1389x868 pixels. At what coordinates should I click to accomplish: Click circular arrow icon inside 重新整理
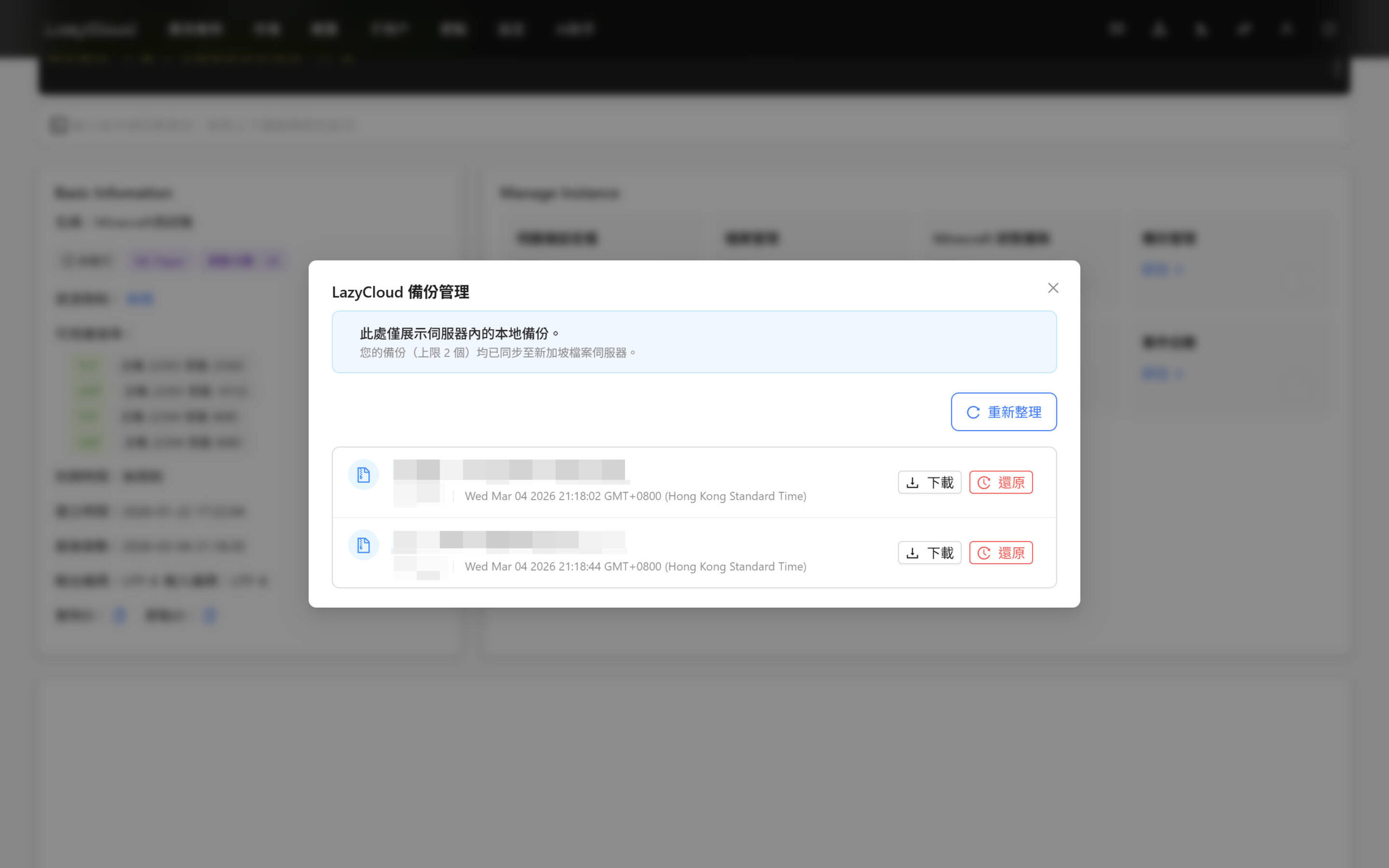(973, 412)
